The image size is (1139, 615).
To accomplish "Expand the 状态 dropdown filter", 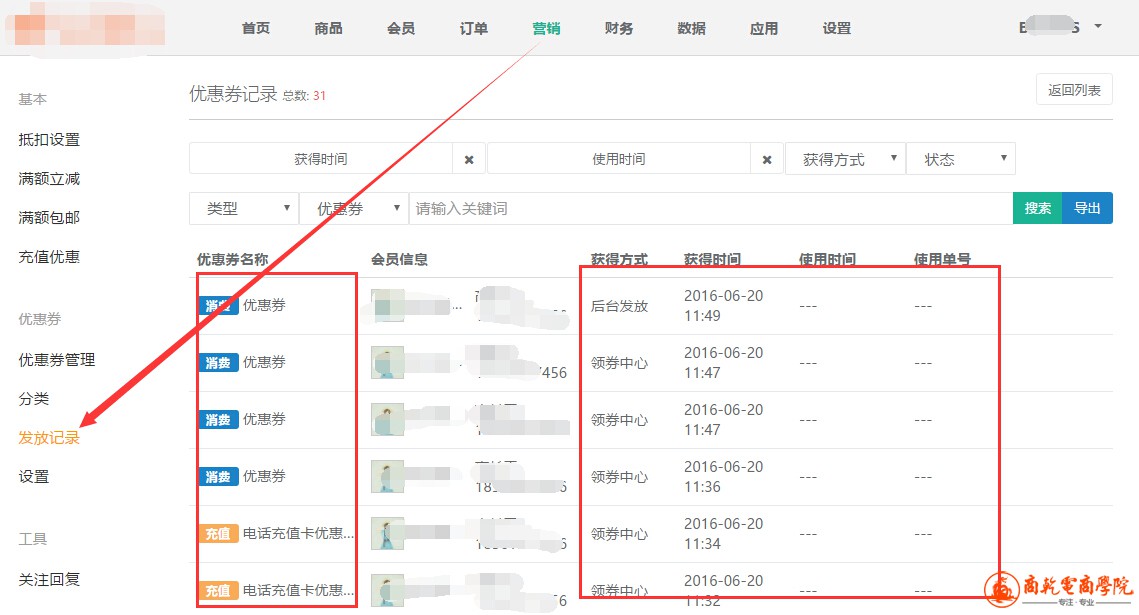I will 960,159.
